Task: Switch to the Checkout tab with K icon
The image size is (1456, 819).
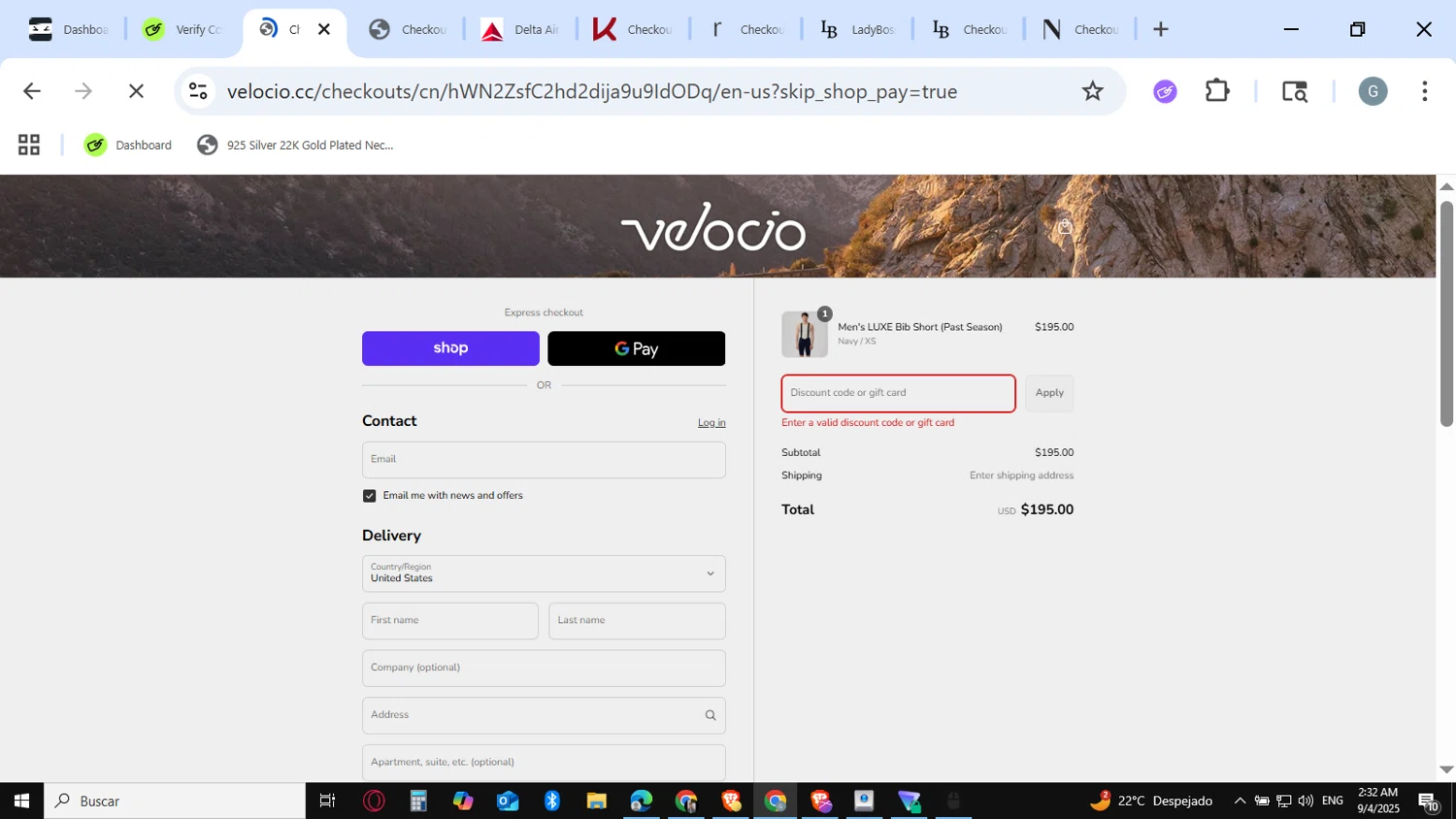Action: coord(633,29)
